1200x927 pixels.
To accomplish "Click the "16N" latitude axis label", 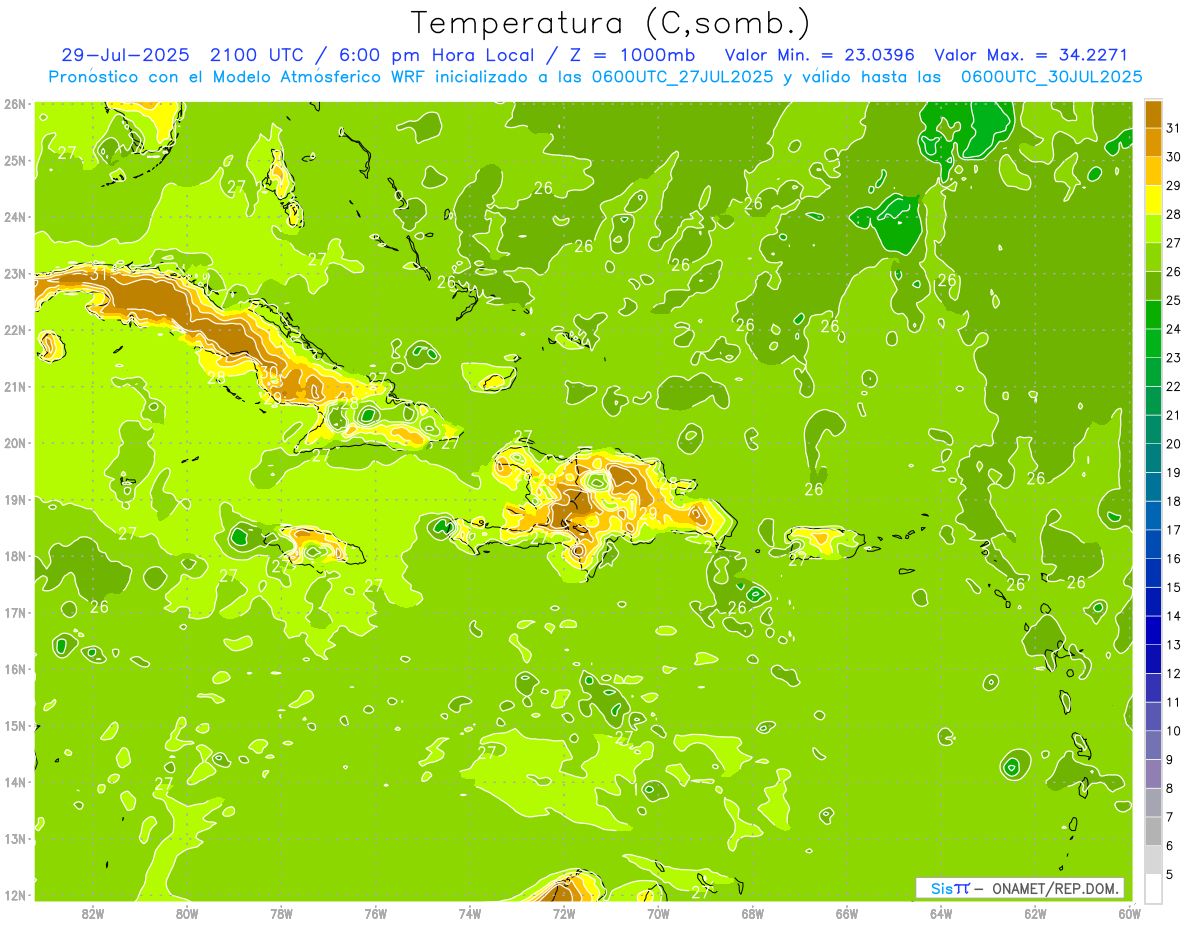I will [x=15, y=668].
